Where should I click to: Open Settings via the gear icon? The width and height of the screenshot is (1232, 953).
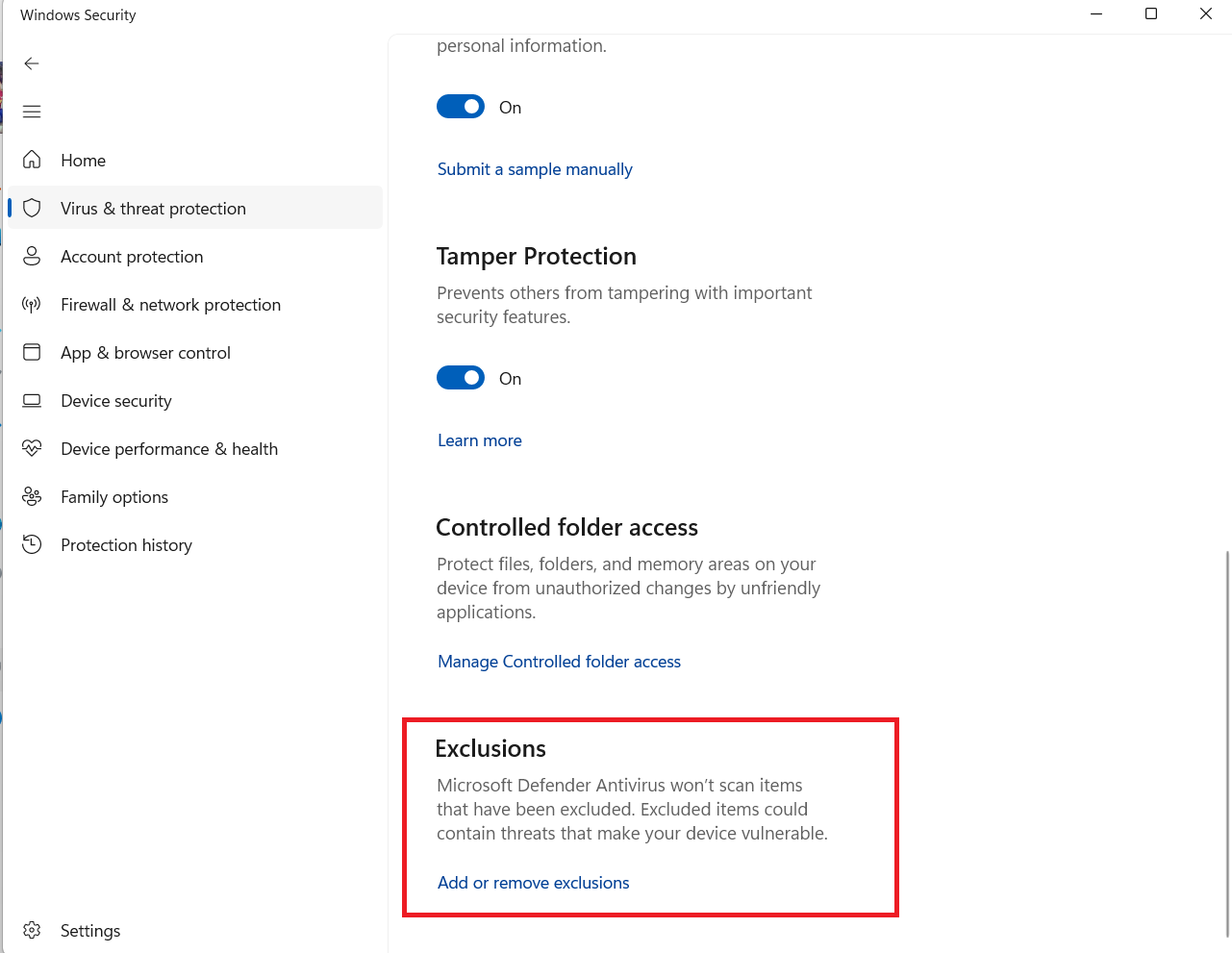pyautogui.click(x=32, y=930)
